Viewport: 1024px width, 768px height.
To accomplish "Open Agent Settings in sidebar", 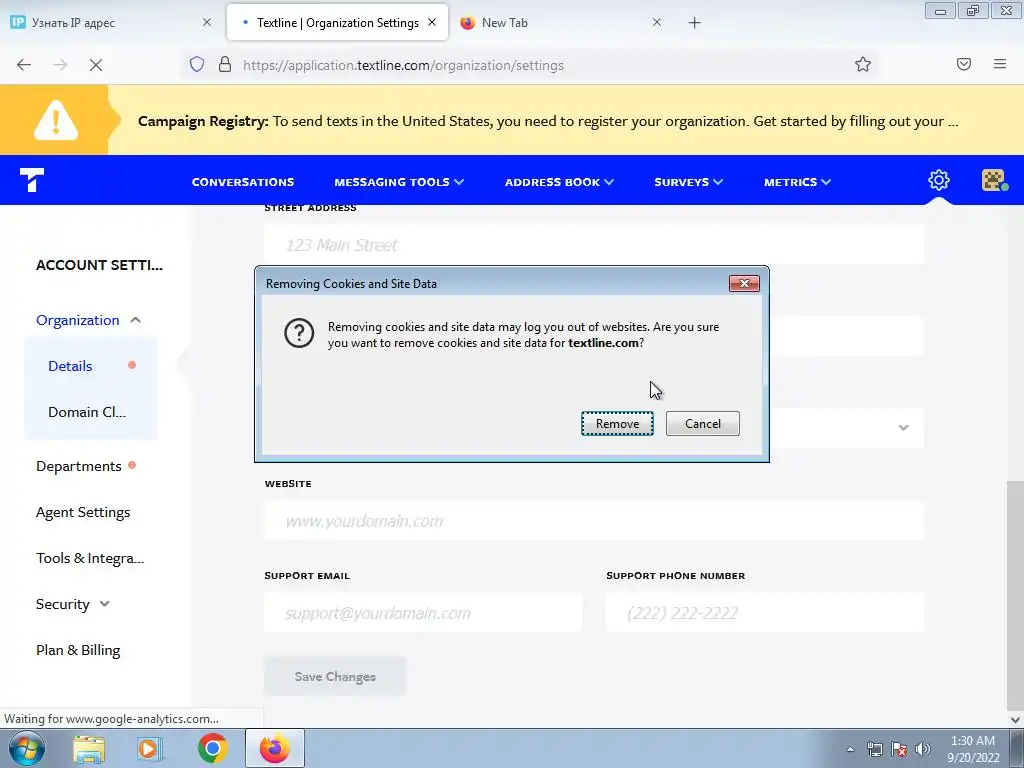I will [x=83, y=513].
